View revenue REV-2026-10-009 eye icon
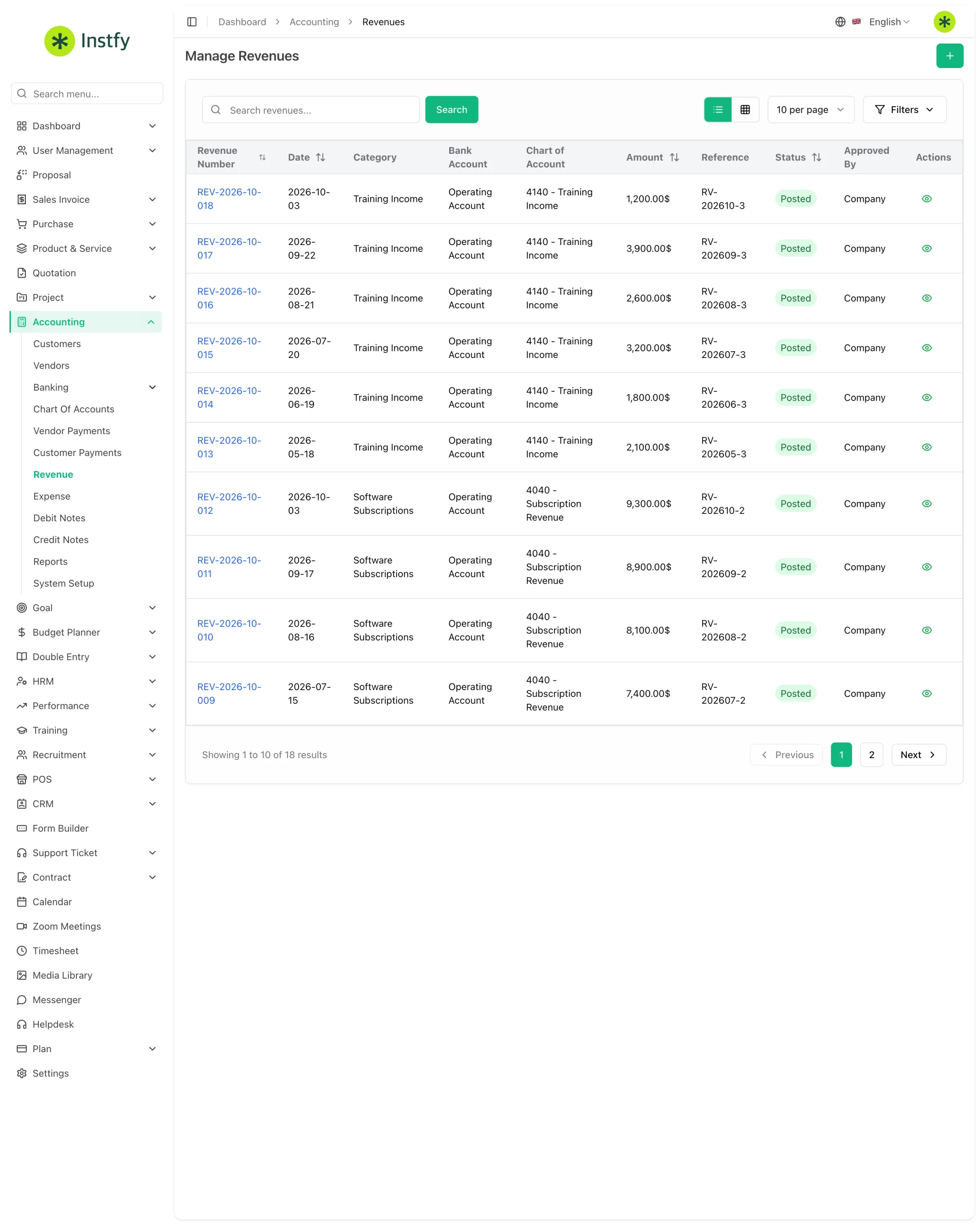Viewport: 980px width, 1225px height. (x=926, y=694)
